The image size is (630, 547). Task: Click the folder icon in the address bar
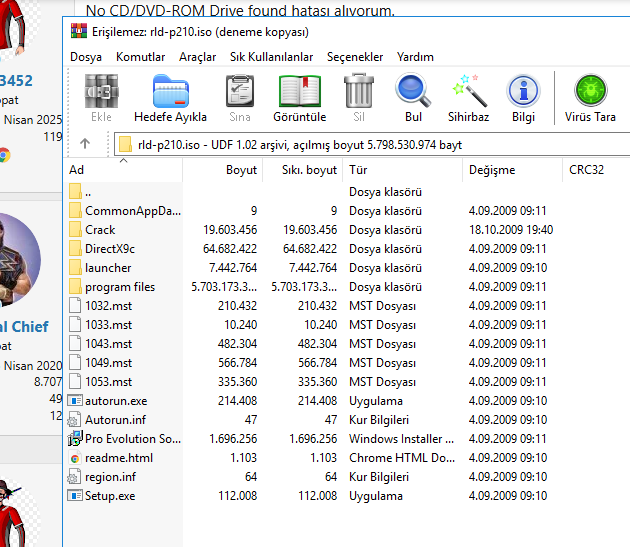125,144
